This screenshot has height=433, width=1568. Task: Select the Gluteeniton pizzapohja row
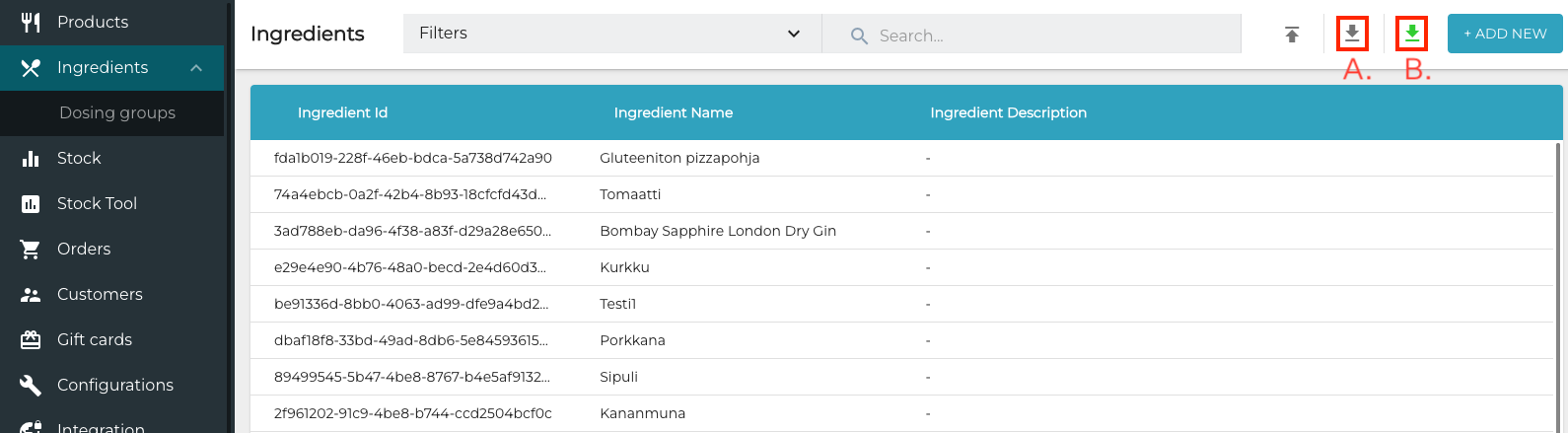pyautogui.click(x=679, y=158)
